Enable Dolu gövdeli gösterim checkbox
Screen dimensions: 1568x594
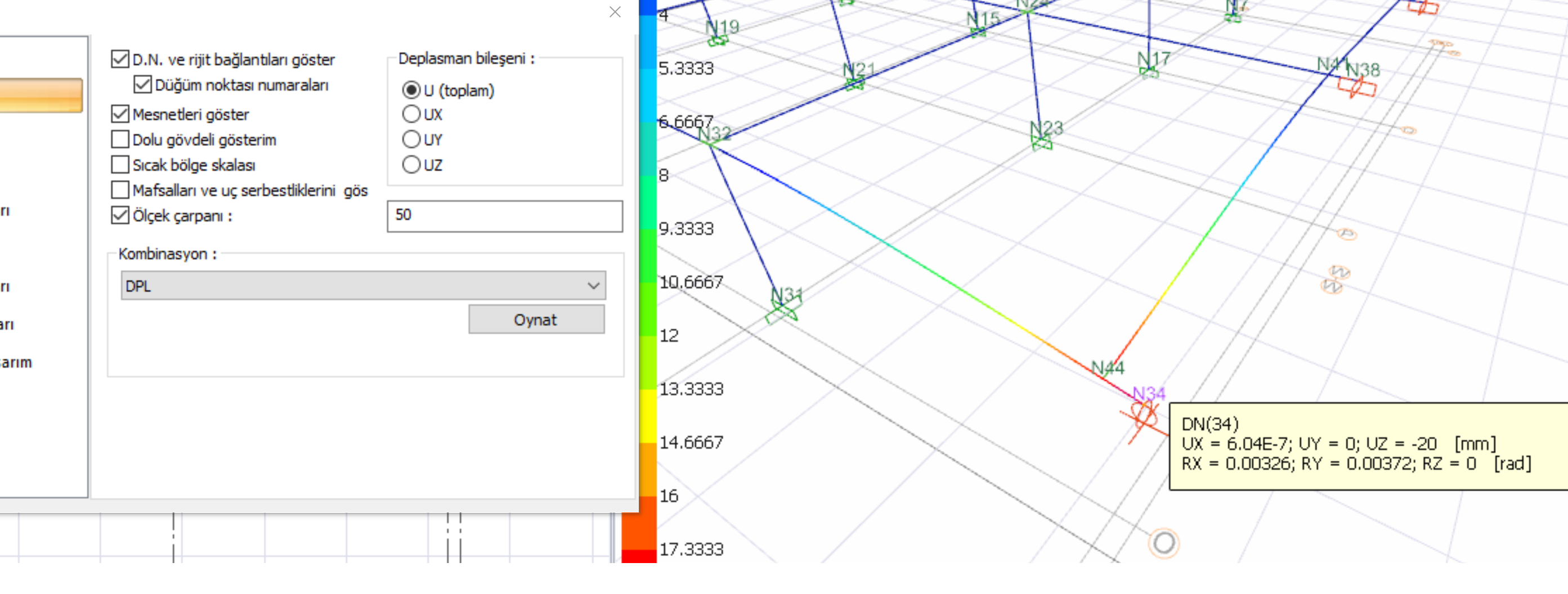(120, 139)
